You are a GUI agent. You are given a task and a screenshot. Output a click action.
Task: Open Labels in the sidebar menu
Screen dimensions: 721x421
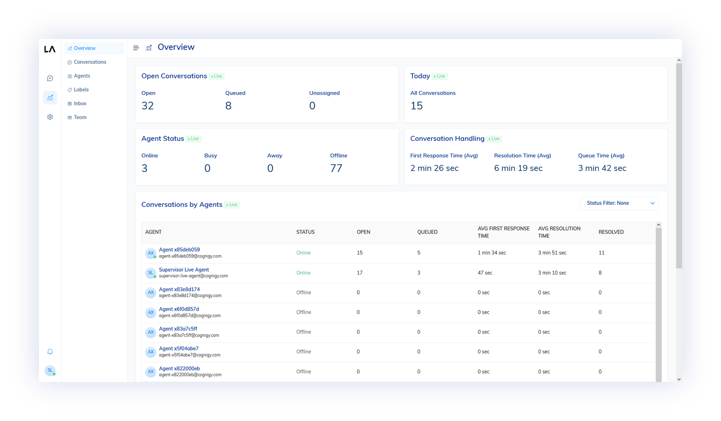(x=94, y=90)
